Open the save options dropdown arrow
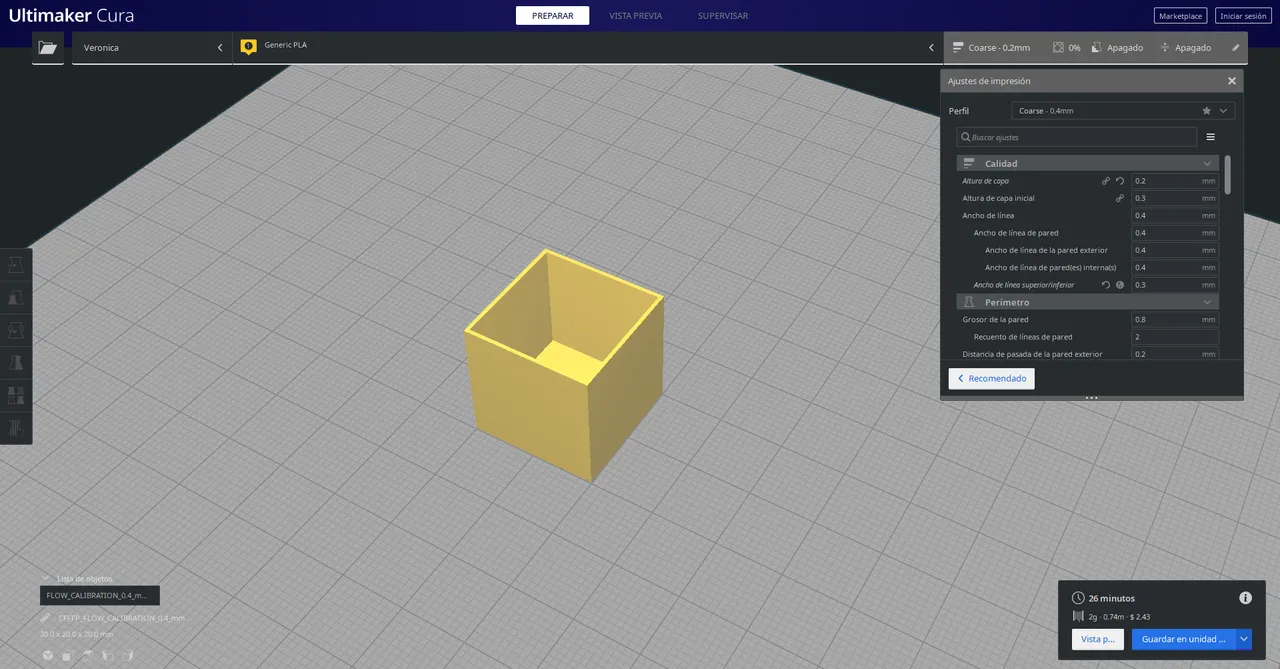1280x669 pixels. 1244,639
